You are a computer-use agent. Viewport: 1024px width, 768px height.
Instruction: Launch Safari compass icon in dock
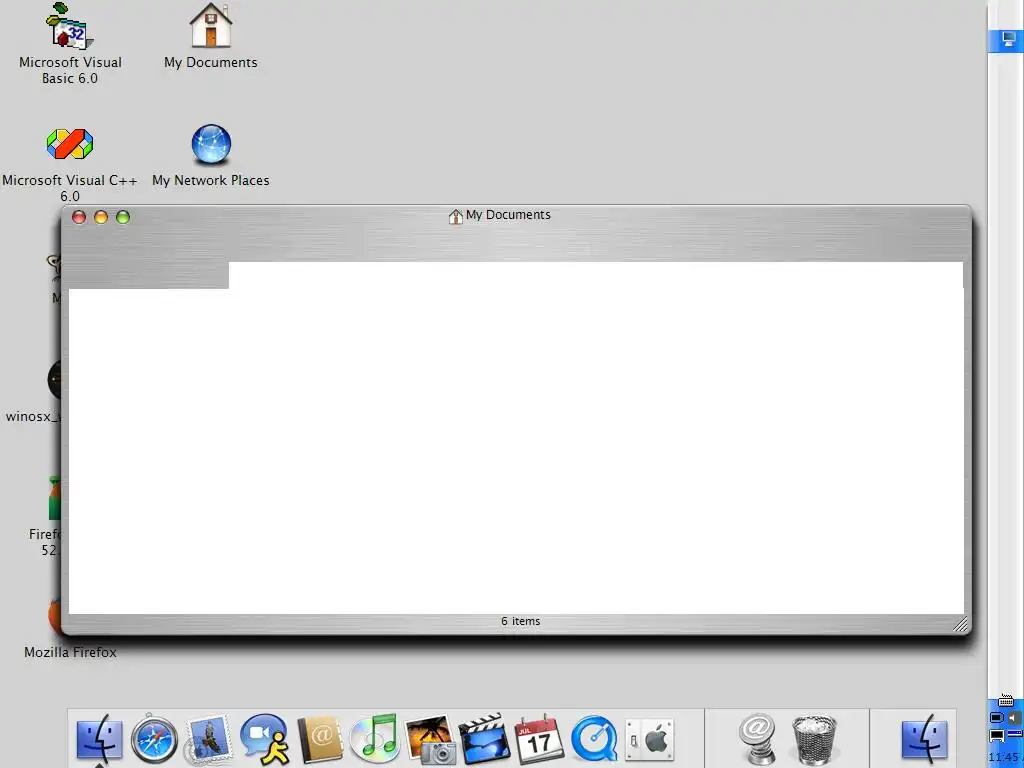tap(154, 739)
